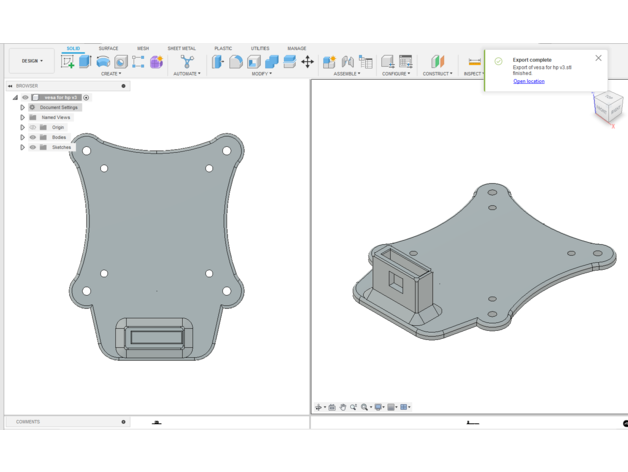This screenshot has width=628, height=472.
Task: Click the Automate fork-shaped icon
Action: 187,62
